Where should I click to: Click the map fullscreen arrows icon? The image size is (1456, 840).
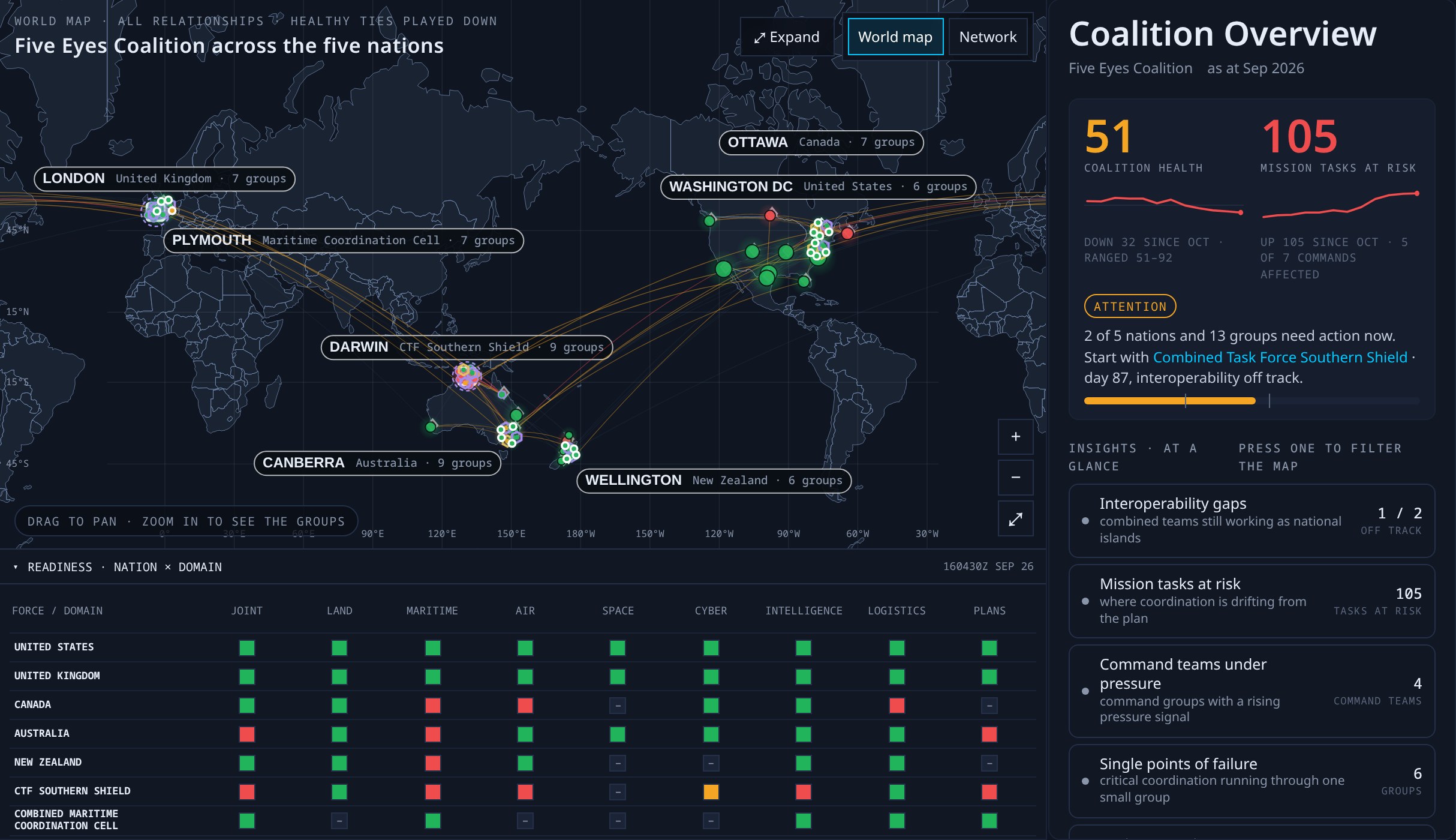click(1015, 518)
